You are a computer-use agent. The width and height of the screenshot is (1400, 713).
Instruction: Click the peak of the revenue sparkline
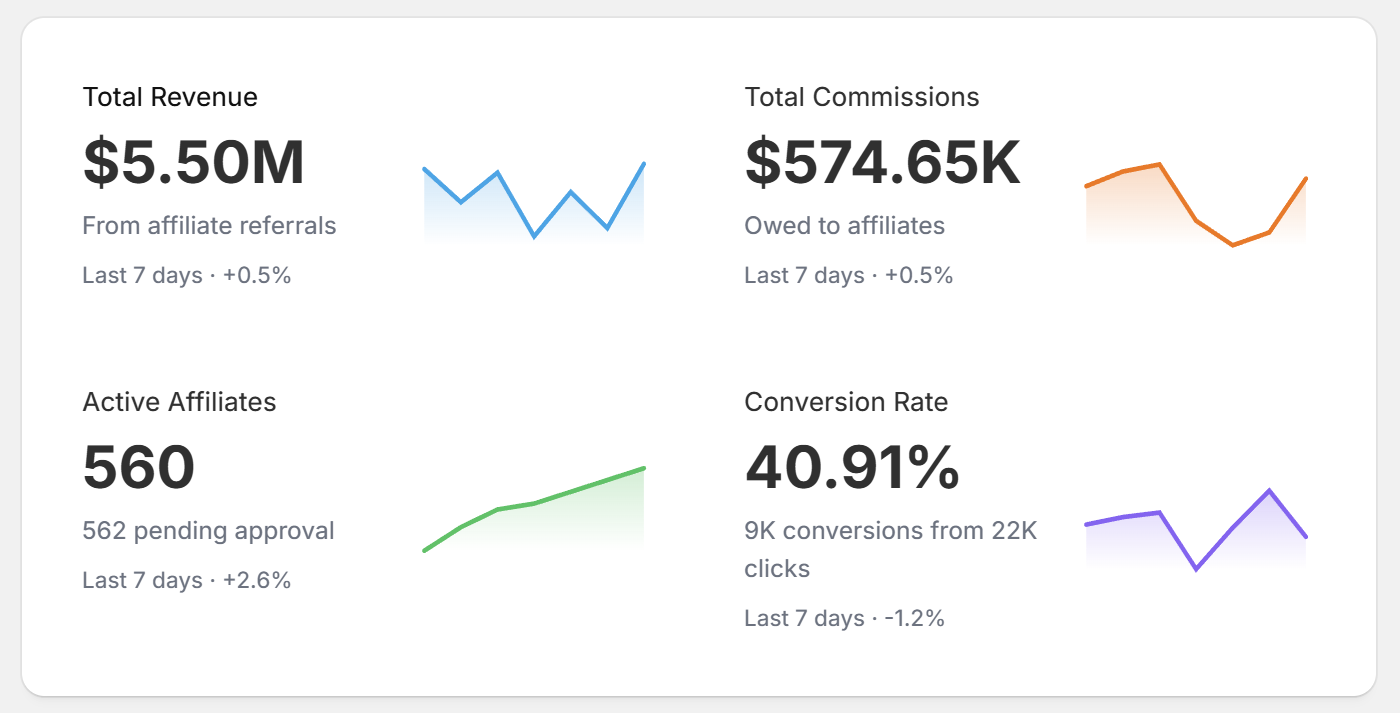(x=643, y=160)
